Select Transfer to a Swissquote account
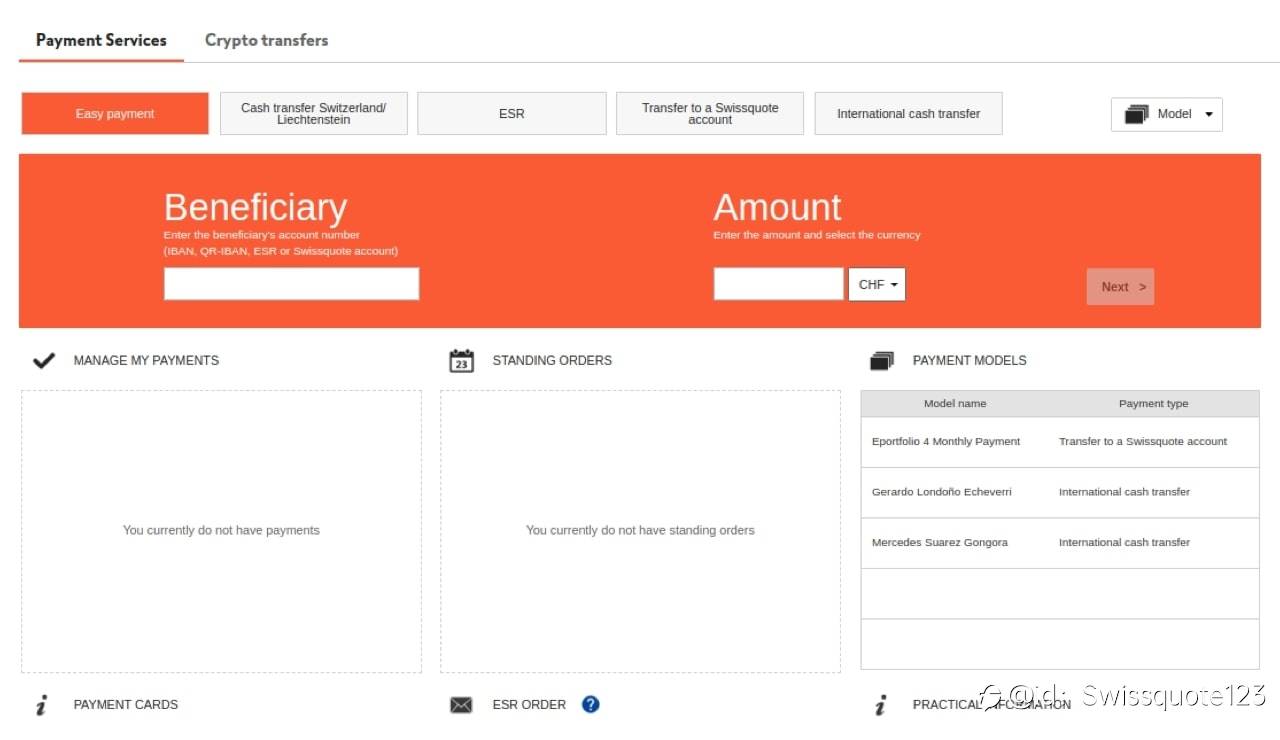 [710, 114]
